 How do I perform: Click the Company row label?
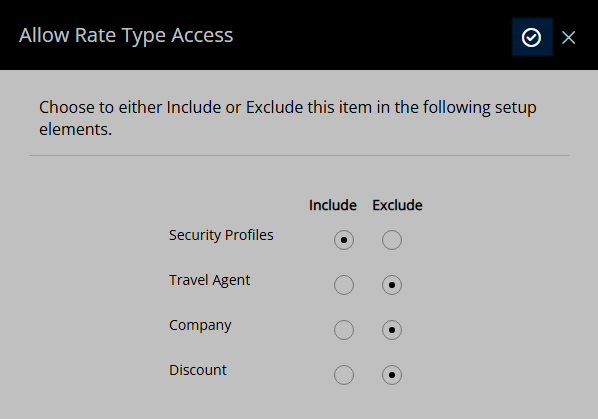pyautogui.click(x=200, y=325)
